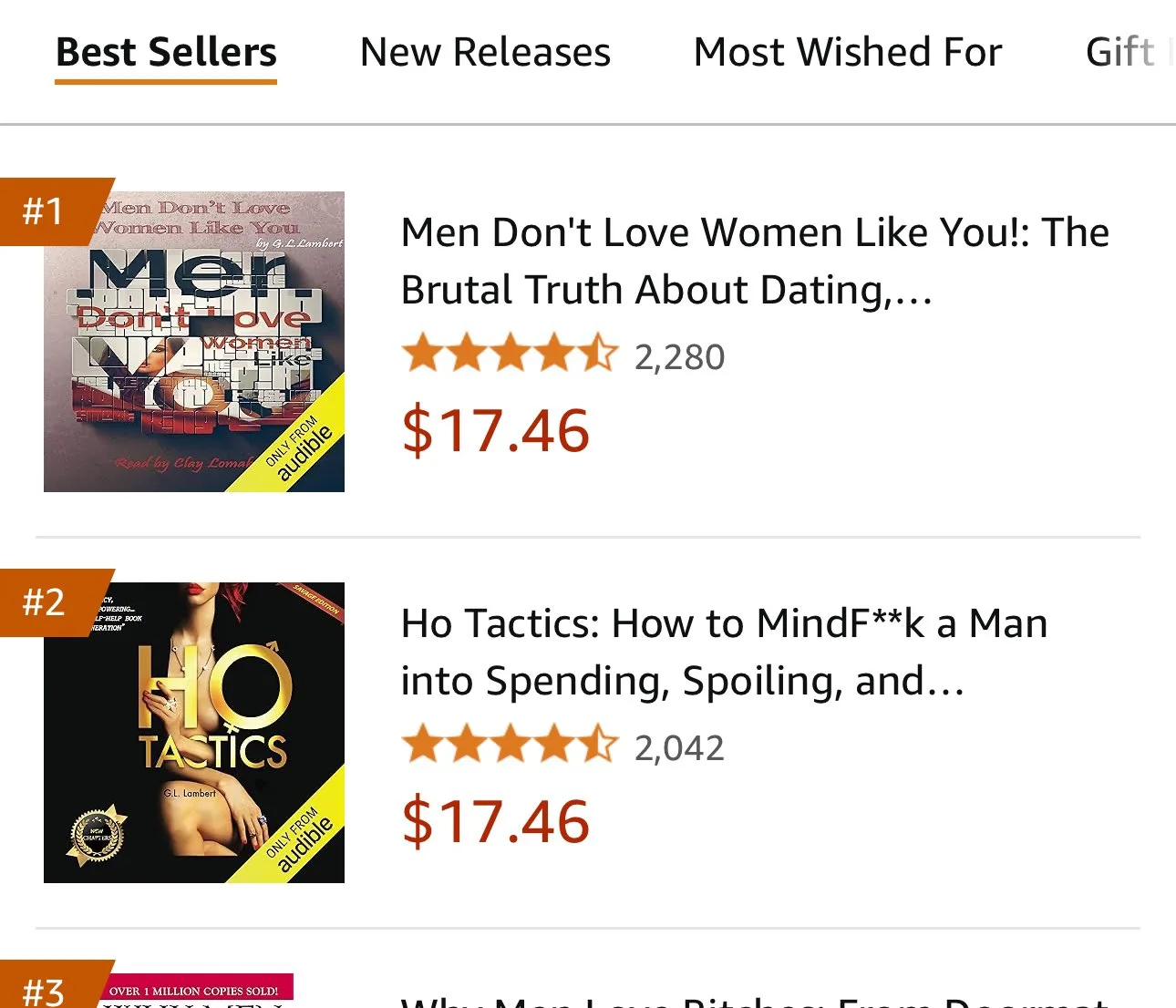
Task: Open the Men Don't Love Women Like You title
Action: (x=755, y=261)
